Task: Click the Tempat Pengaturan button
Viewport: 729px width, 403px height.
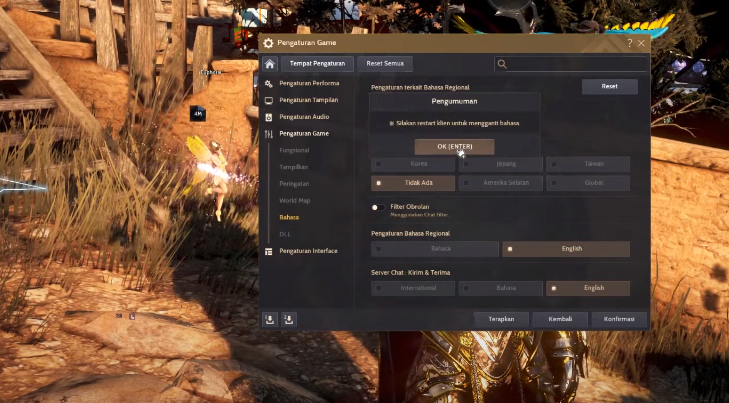Action: click(318, 64)
